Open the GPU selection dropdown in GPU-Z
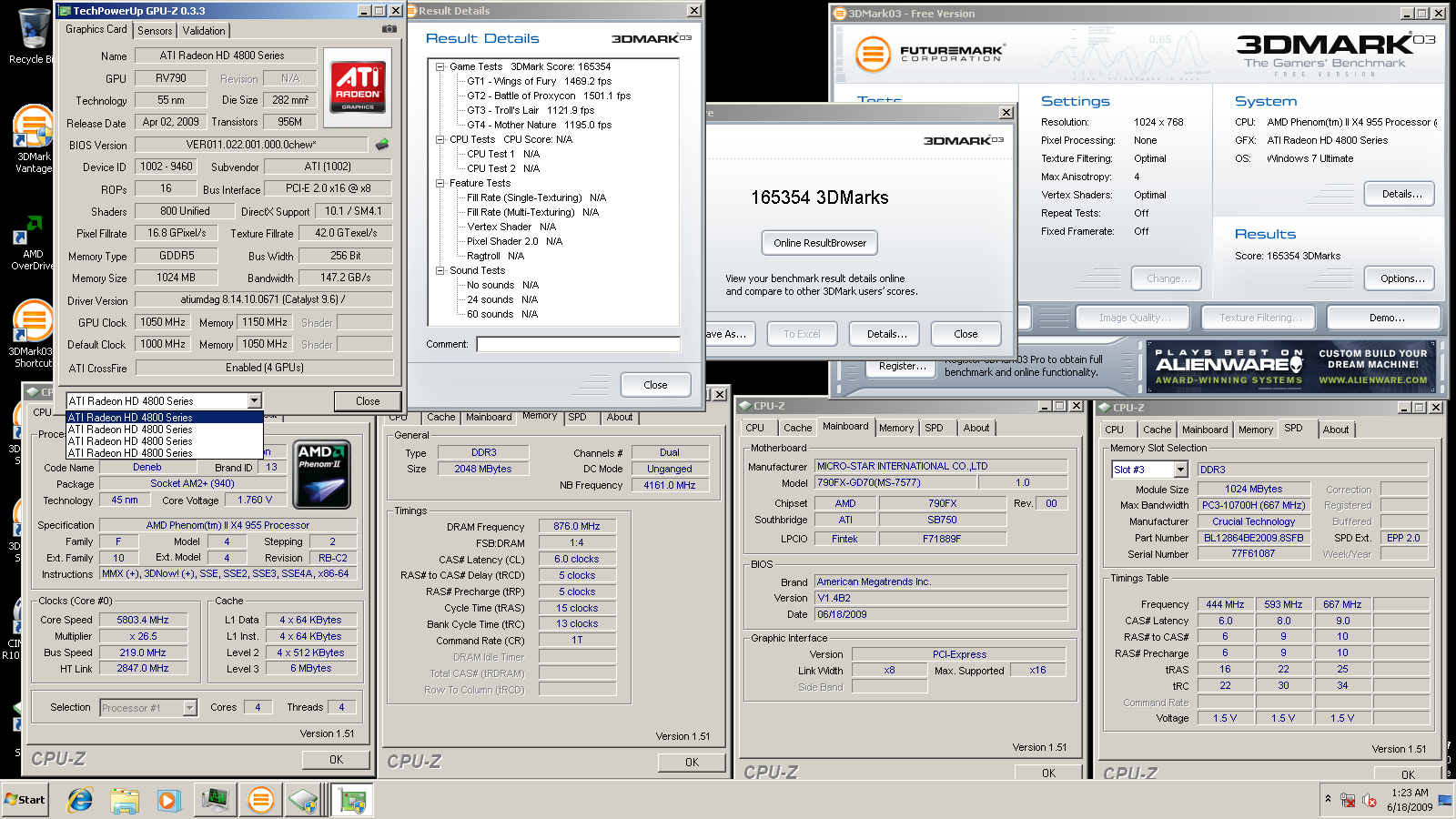The height and width of the screenshot is (819, 1456). 254,400
